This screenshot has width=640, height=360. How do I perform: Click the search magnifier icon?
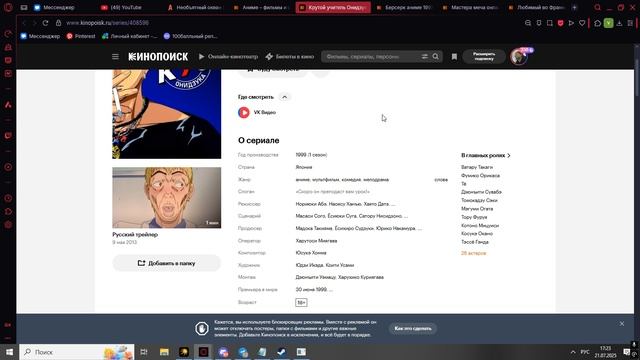coord(436,57)
